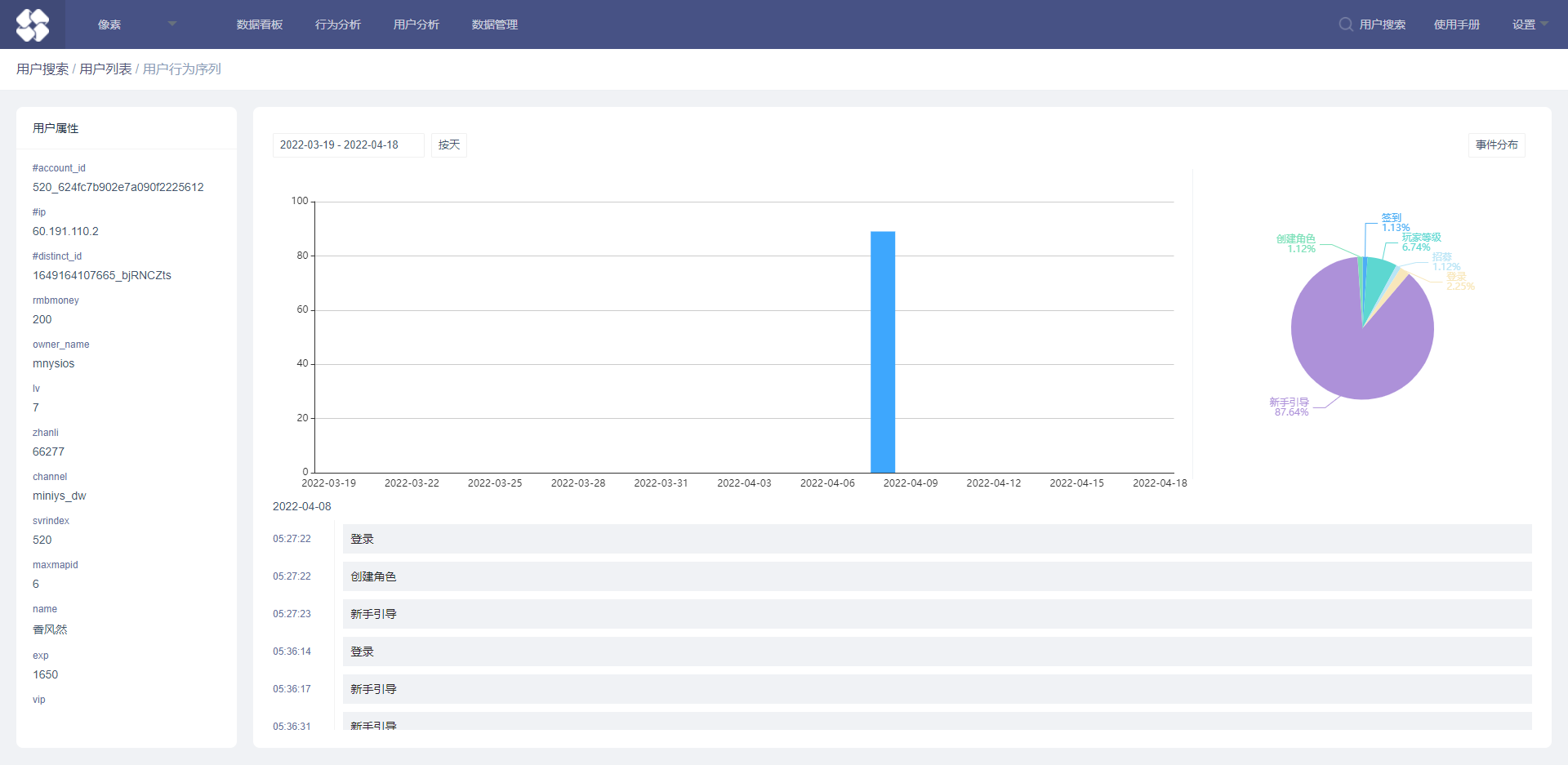
Task: Click the 2022-03-19 x-axis label
Action: [x=328, y=483]
